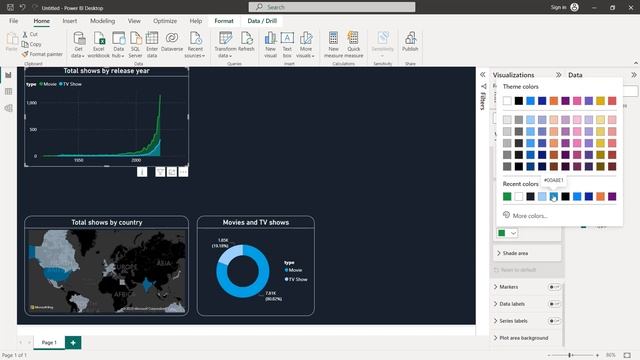The height and width of the screenshot is (360, 640).
Task: Collapse the Data pane
Action: (x=633, y=75)
